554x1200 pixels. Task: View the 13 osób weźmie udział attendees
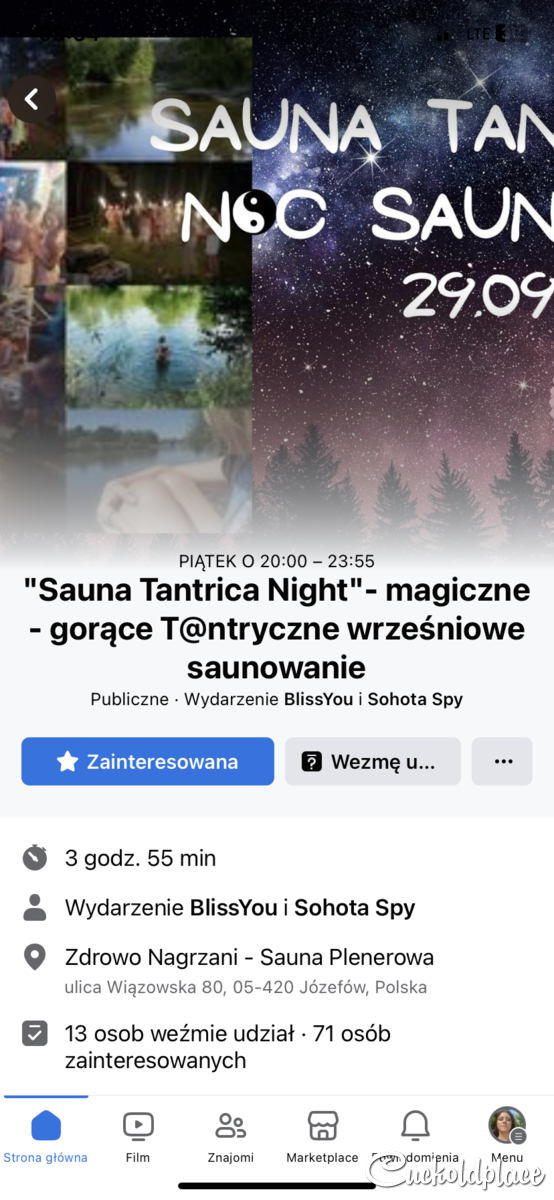[x=180, y=1033]
